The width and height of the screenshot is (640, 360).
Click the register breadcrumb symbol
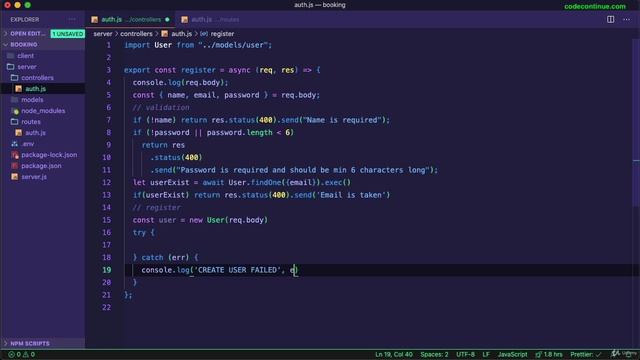222,34
